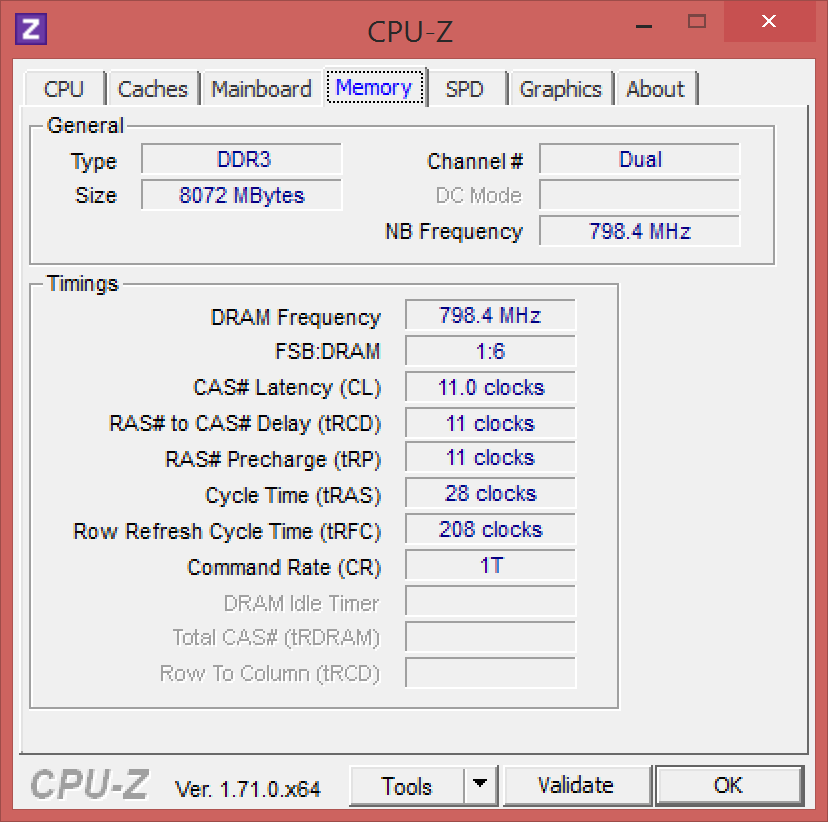Viewport: 828px width, 822px height.
Task: Click the 'Row To Column (tRCD)' greyed label
Action: [x=270, y=674]
